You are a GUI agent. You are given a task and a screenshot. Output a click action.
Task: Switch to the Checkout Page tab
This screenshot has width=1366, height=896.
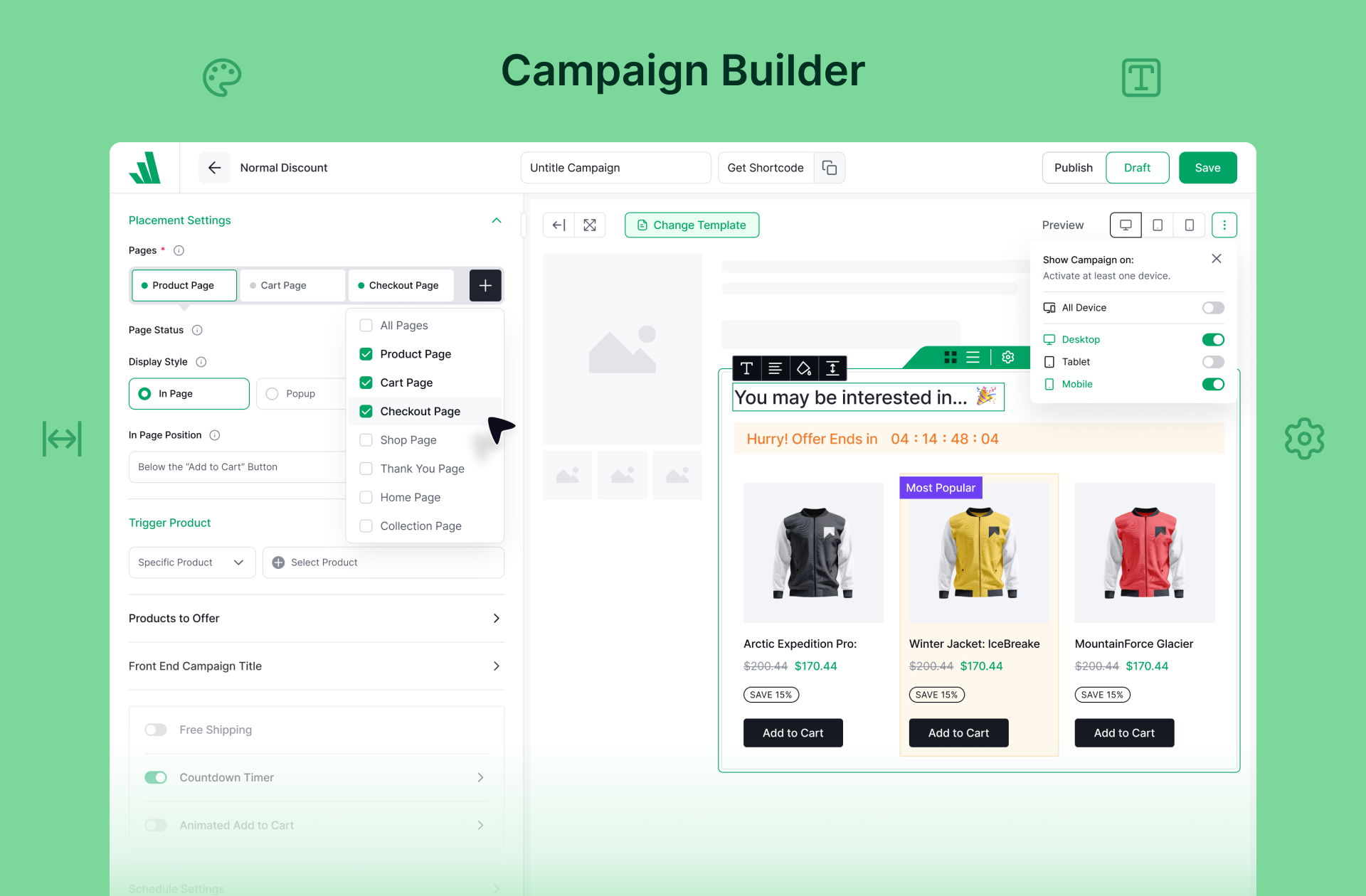[401, 285]
